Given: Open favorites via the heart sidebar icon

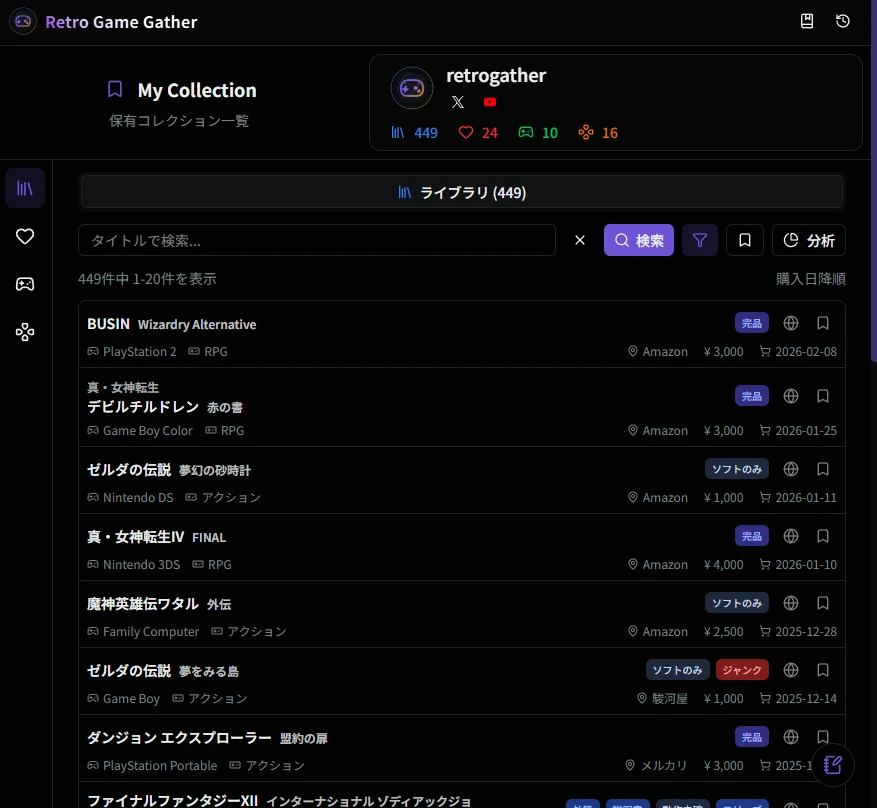Looking at the screenshot, I should [x=25, y=236].
